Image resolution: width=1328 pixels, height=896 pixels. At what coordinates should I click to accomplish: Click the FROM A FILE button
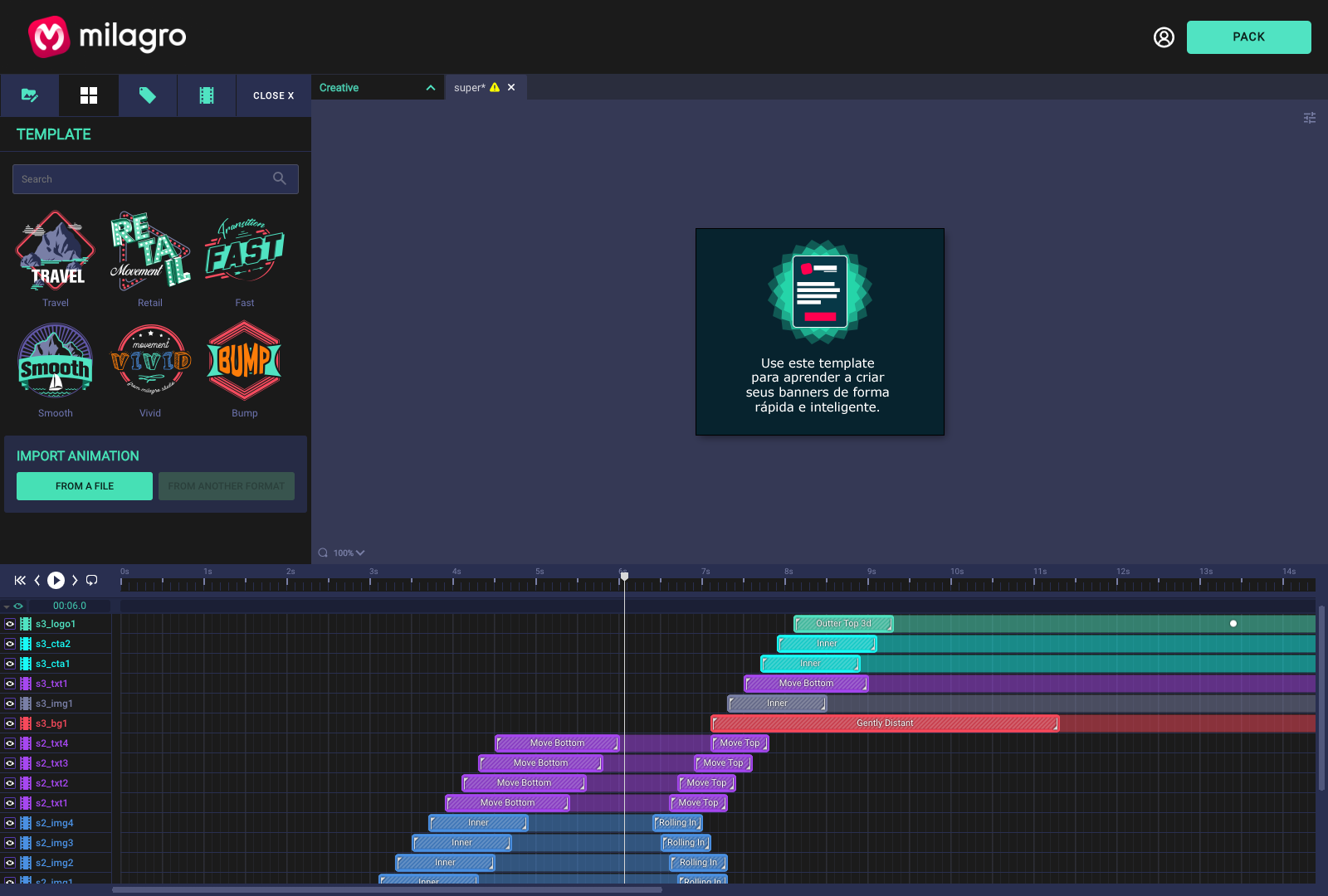pyautogui.click(x=85, y=486)
